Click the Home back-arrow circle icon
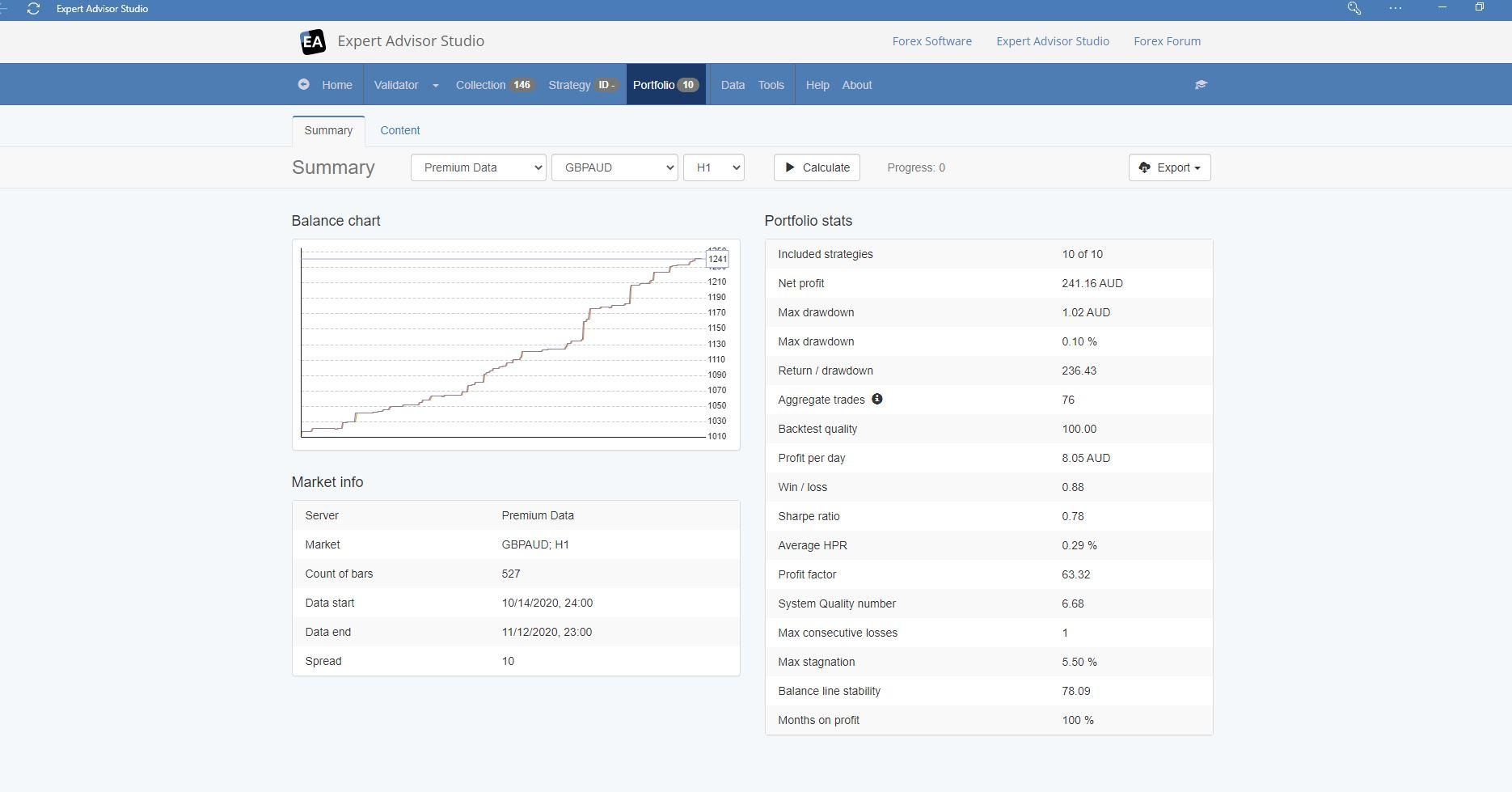Screen dimensions: 1512x792 (x=303, y=84)
